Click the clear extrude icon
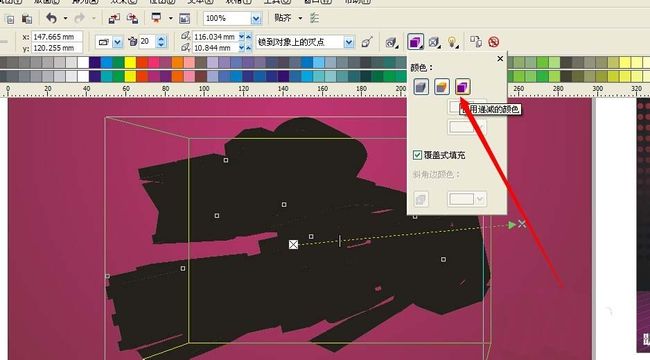 tap(493, 42)
